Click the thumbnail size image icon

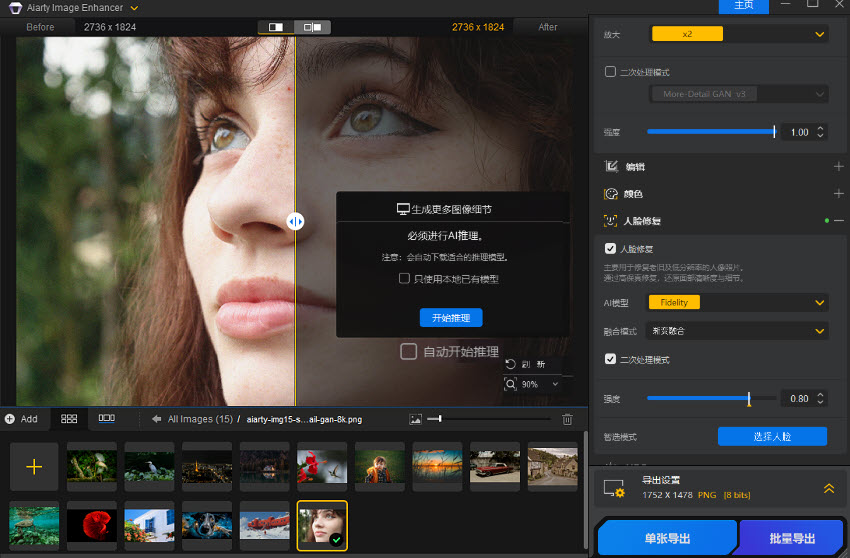point(415,419)
